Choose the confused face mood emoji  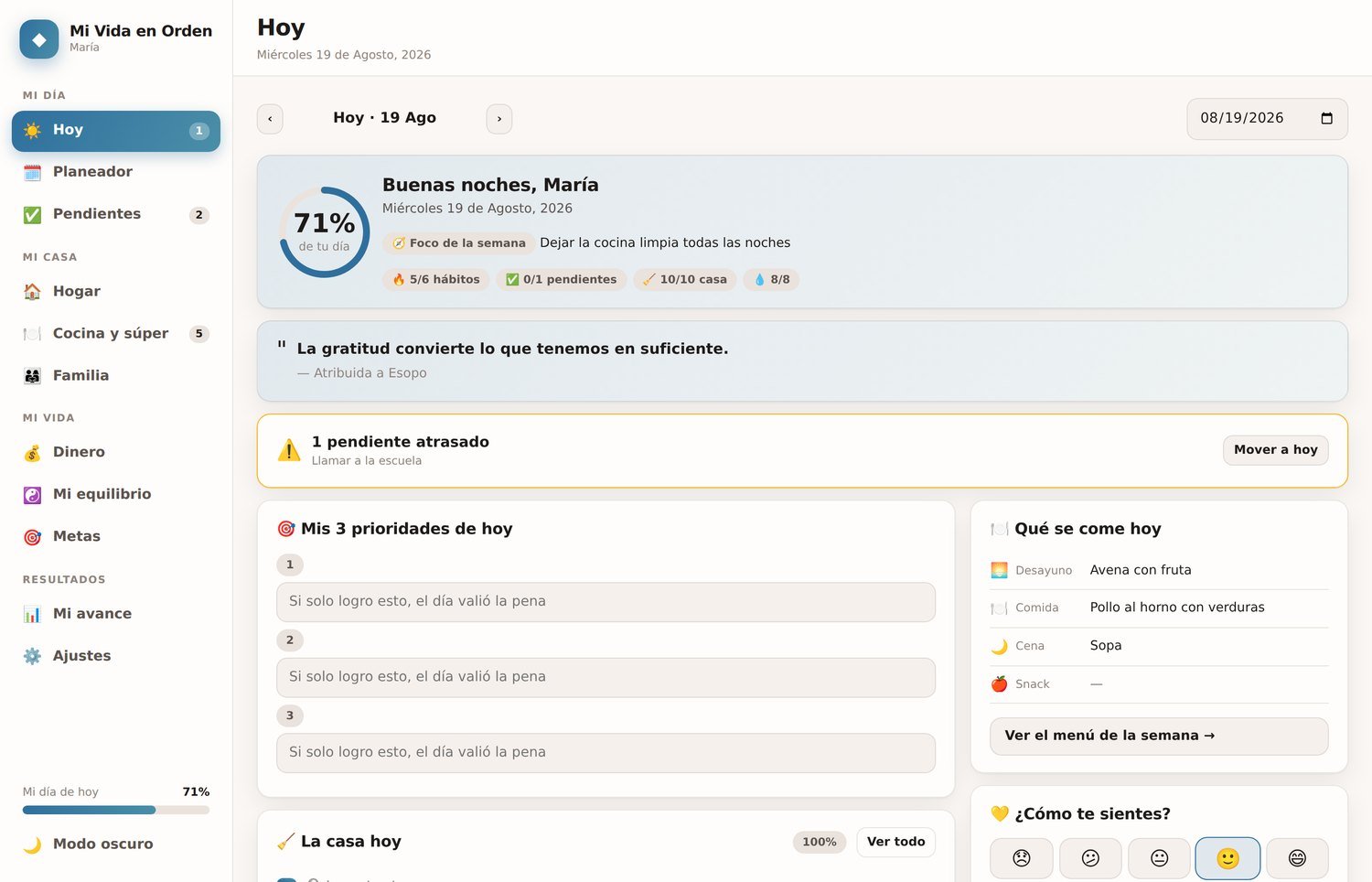(1090, 858)
